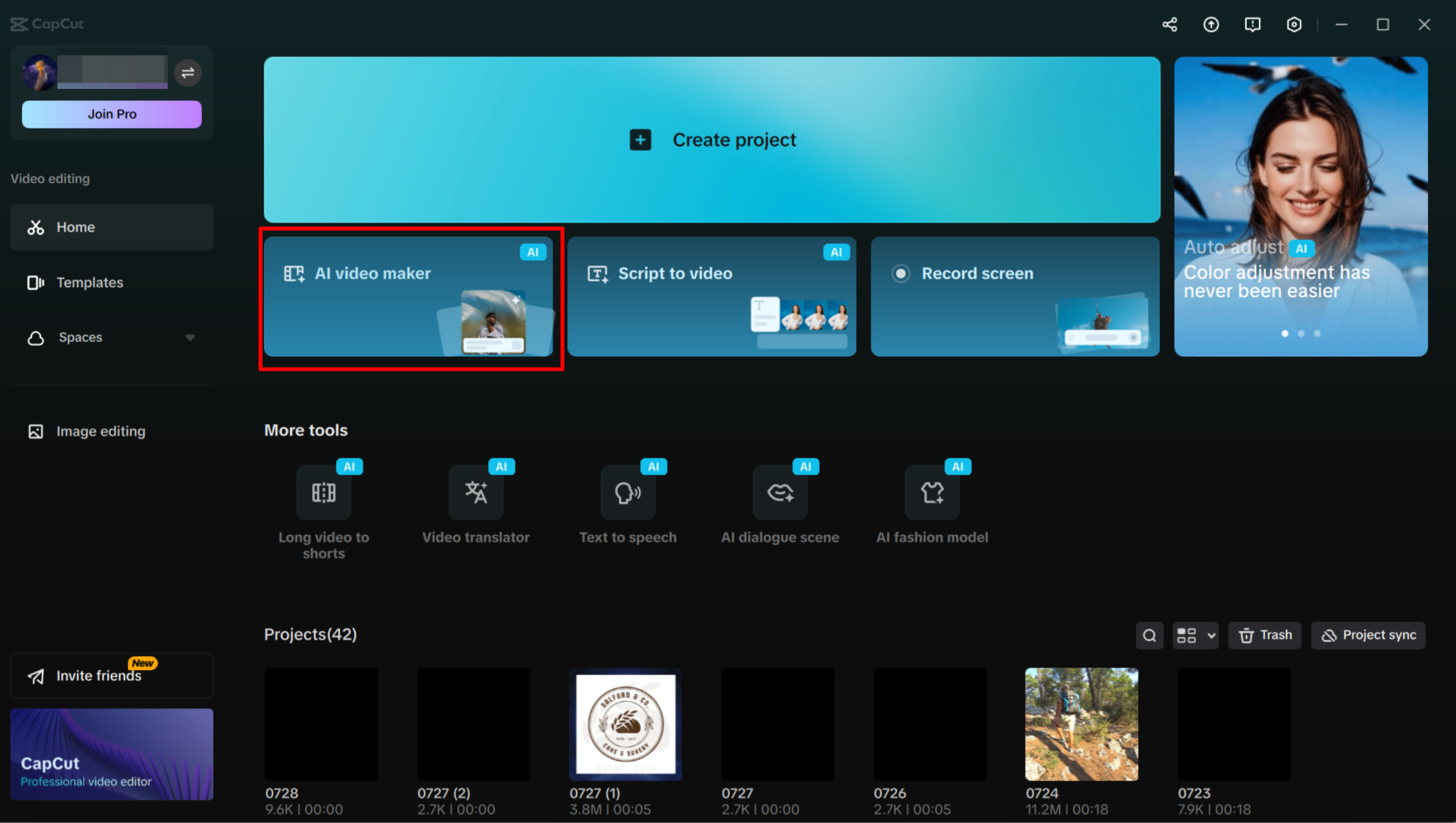Image resolution: width=1456 pixels, height=823 pixels.
Task: Click the Join Pro button
Action: [111, 114]
